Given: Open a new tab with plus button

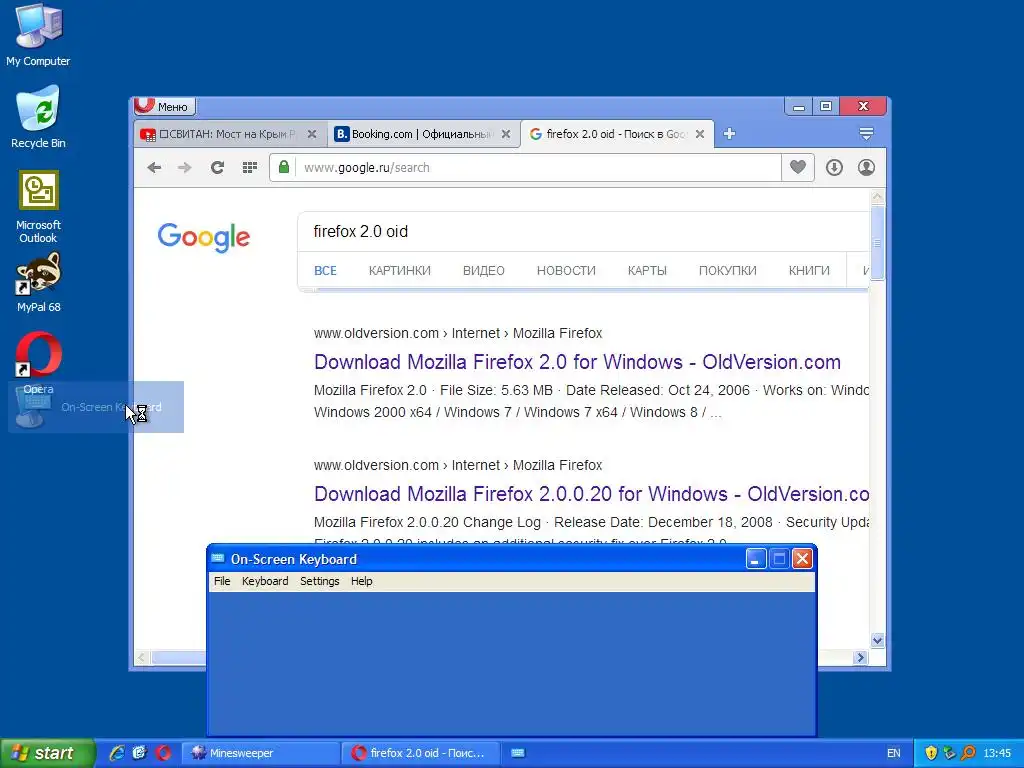Looking at the screenshot, I should point(729,134).
